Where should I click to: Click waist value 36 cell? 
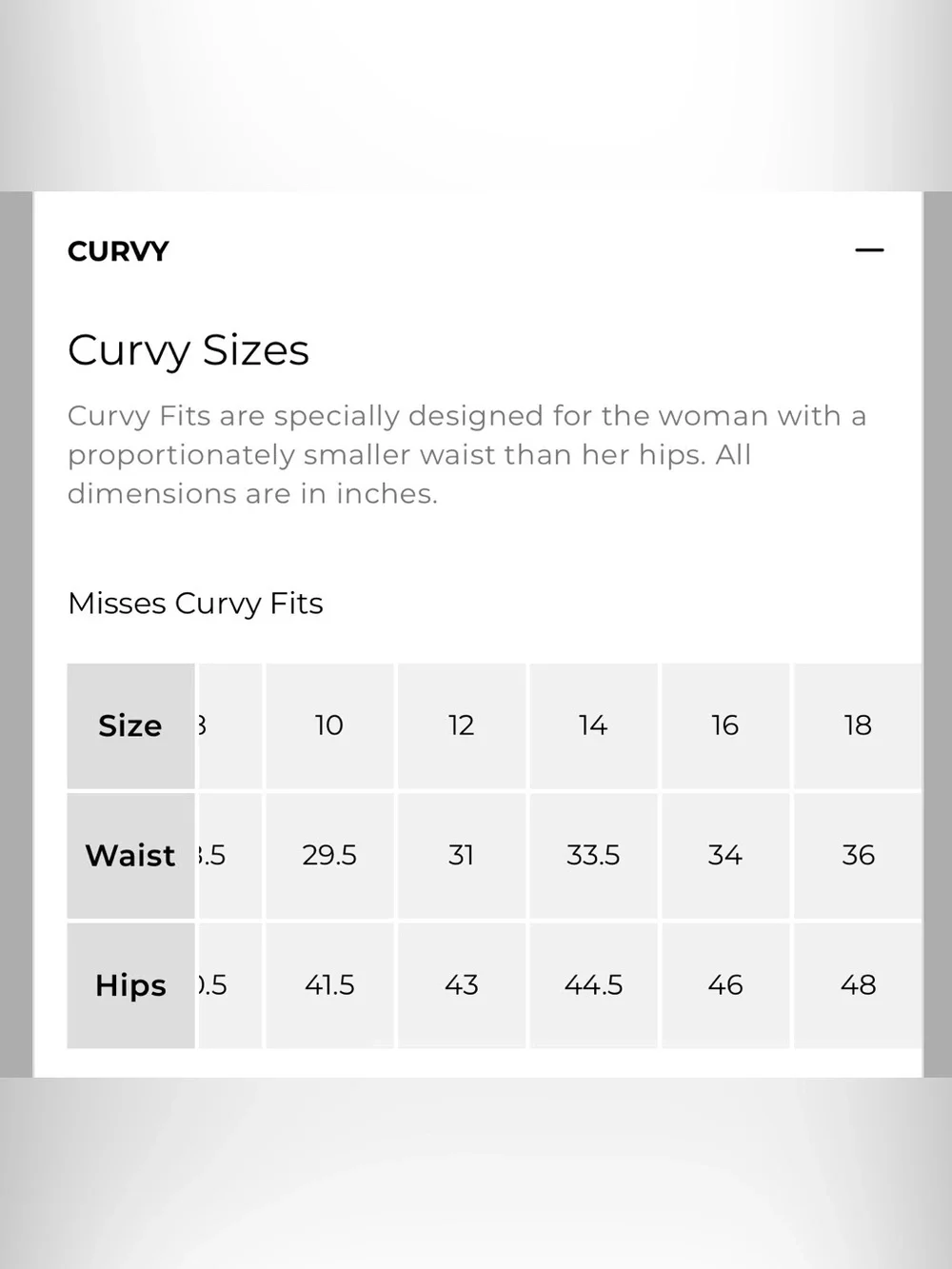click(858, 855)
